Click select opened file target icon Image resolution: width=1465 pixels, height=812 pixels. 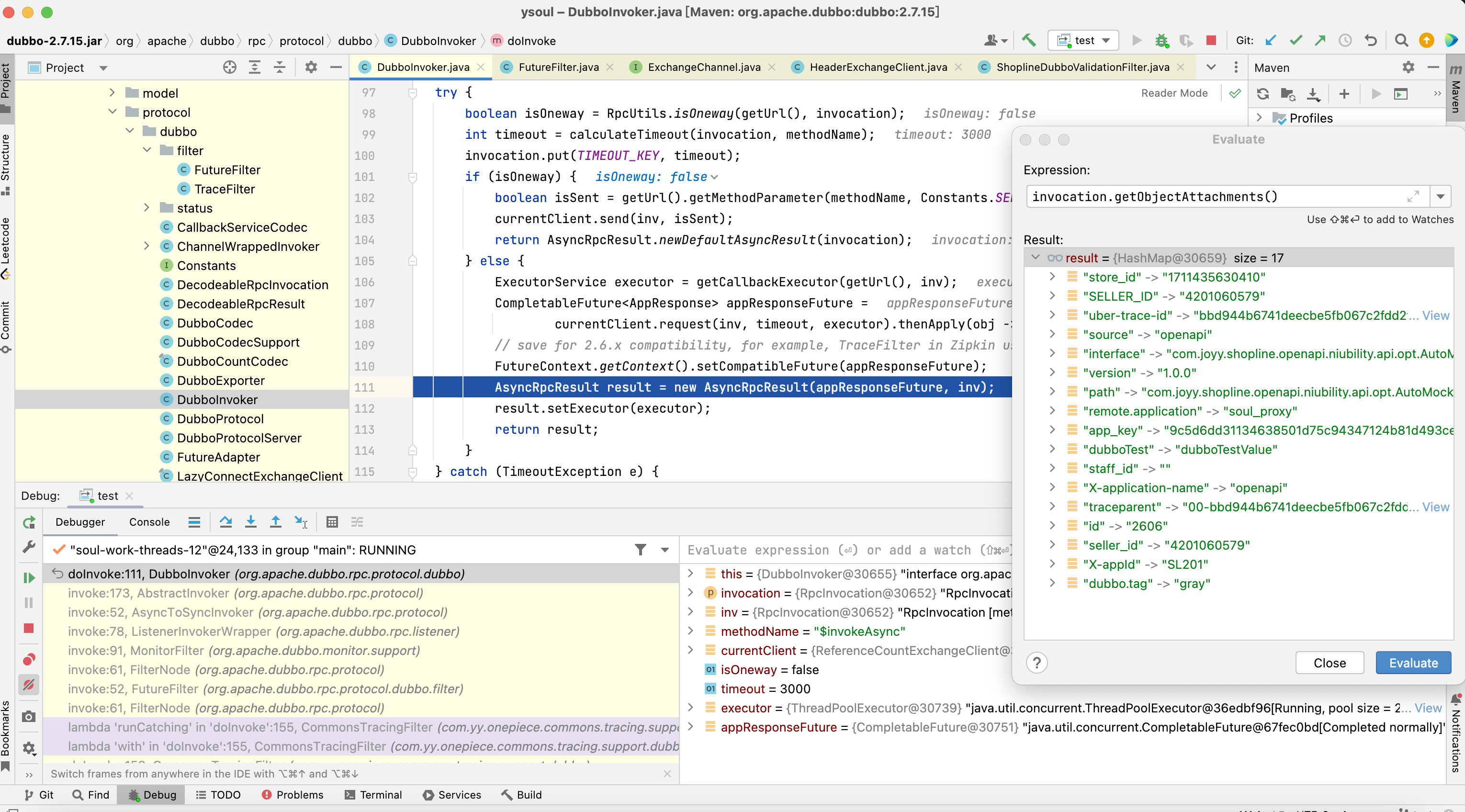coord(229,67)
